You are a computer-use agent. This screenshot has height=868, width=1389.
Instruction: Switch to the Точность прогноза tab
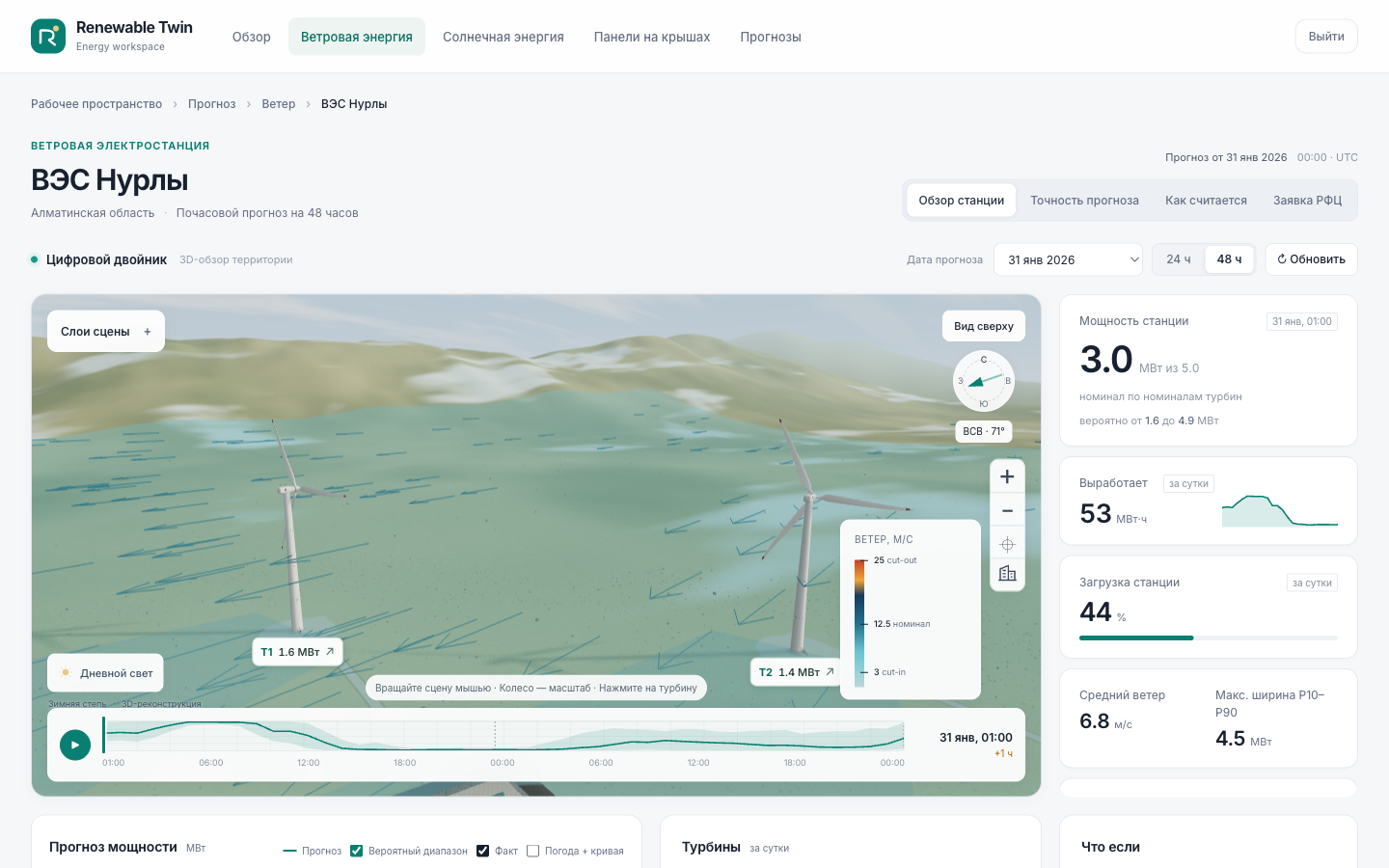[x=1084, y=201]
